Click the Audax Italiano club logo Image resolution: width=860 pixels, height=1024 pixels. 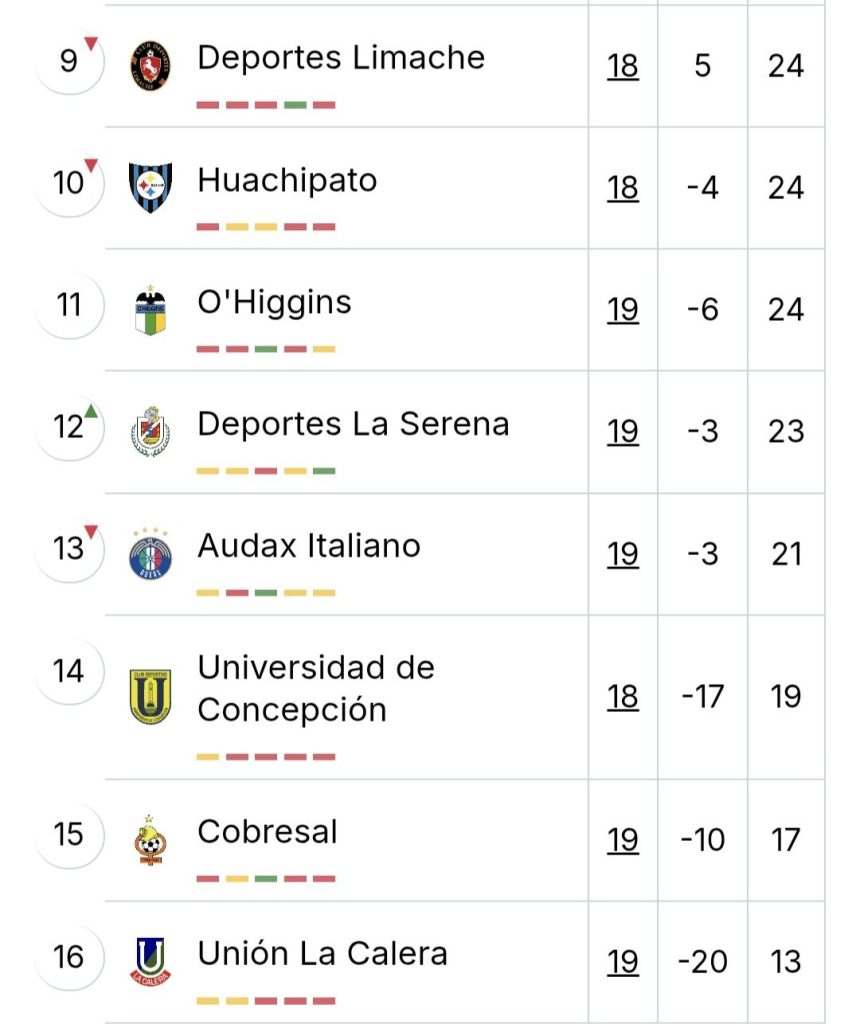pyautogui.click(x=150, y=554)
